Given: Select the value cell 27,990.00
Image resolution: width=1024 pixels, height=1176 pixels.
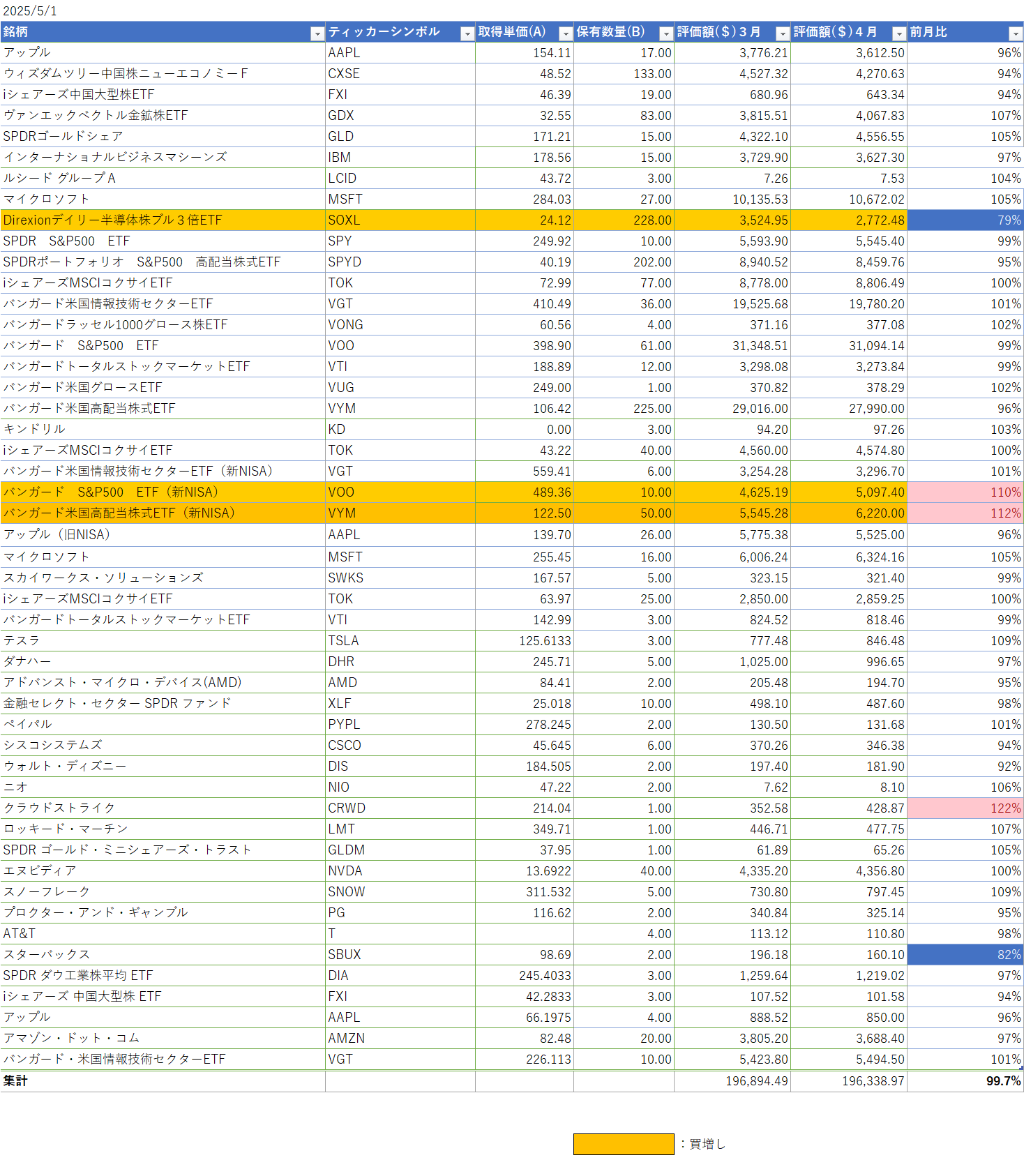Looking at the screenshot, I should (x=849, y=409).
